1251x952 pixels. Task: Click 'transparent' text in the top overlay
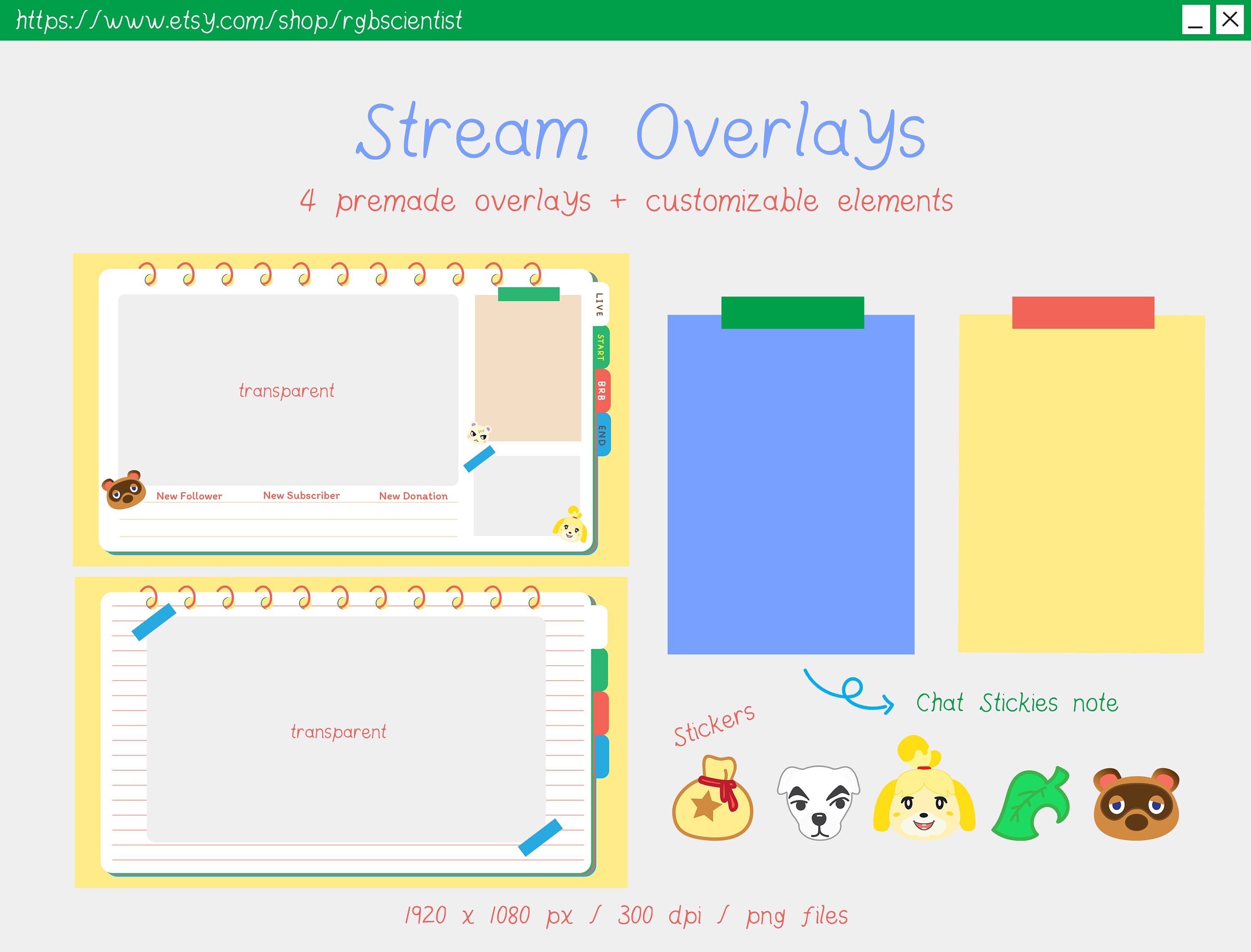click(x=286, y=391)
